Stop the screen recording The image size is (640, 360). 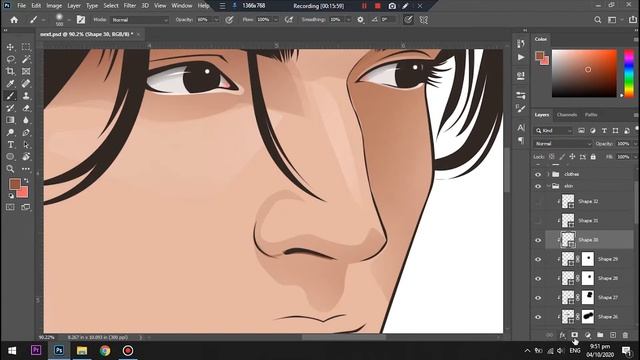pyautogui.click(x=378, y=6)
